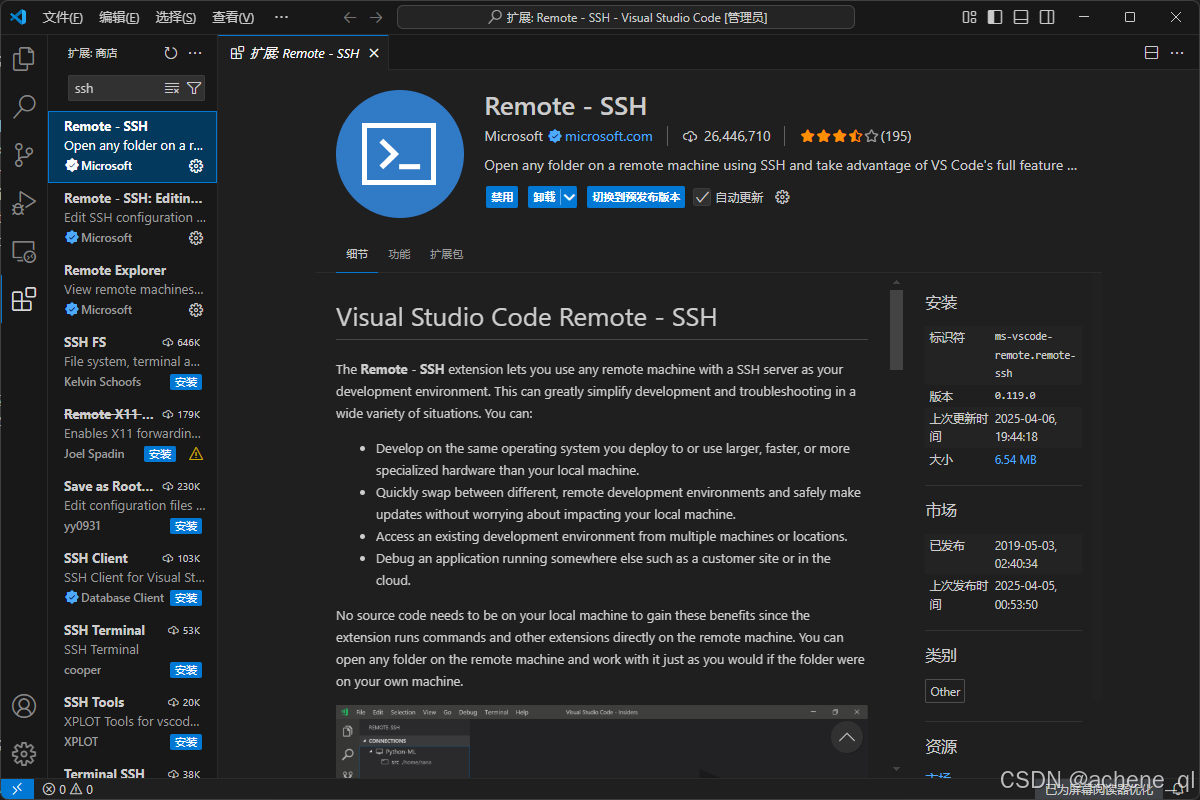Click the Disable button (禁用)
The image size is (1200, 800).
coord(502,197)
